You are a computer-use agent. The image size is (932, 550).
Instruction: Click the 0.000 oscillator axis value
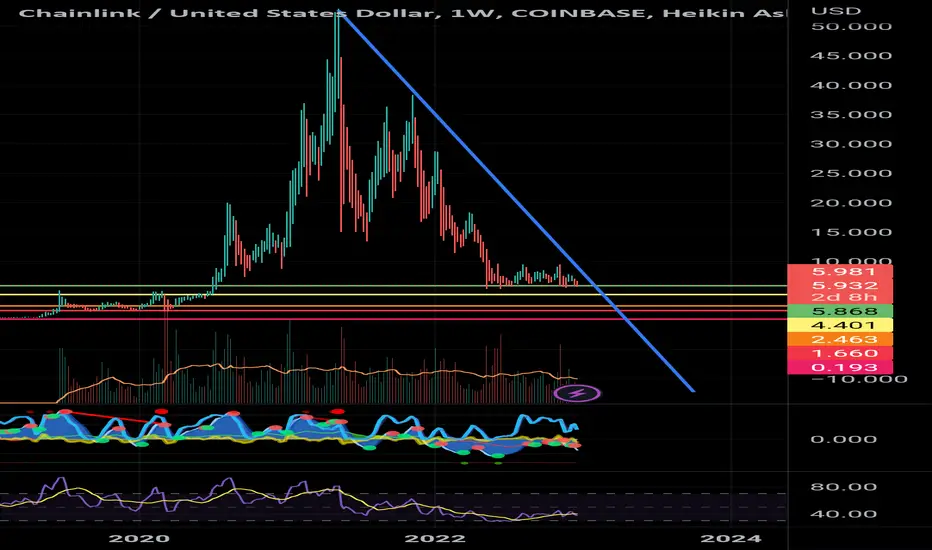[843, 439]
